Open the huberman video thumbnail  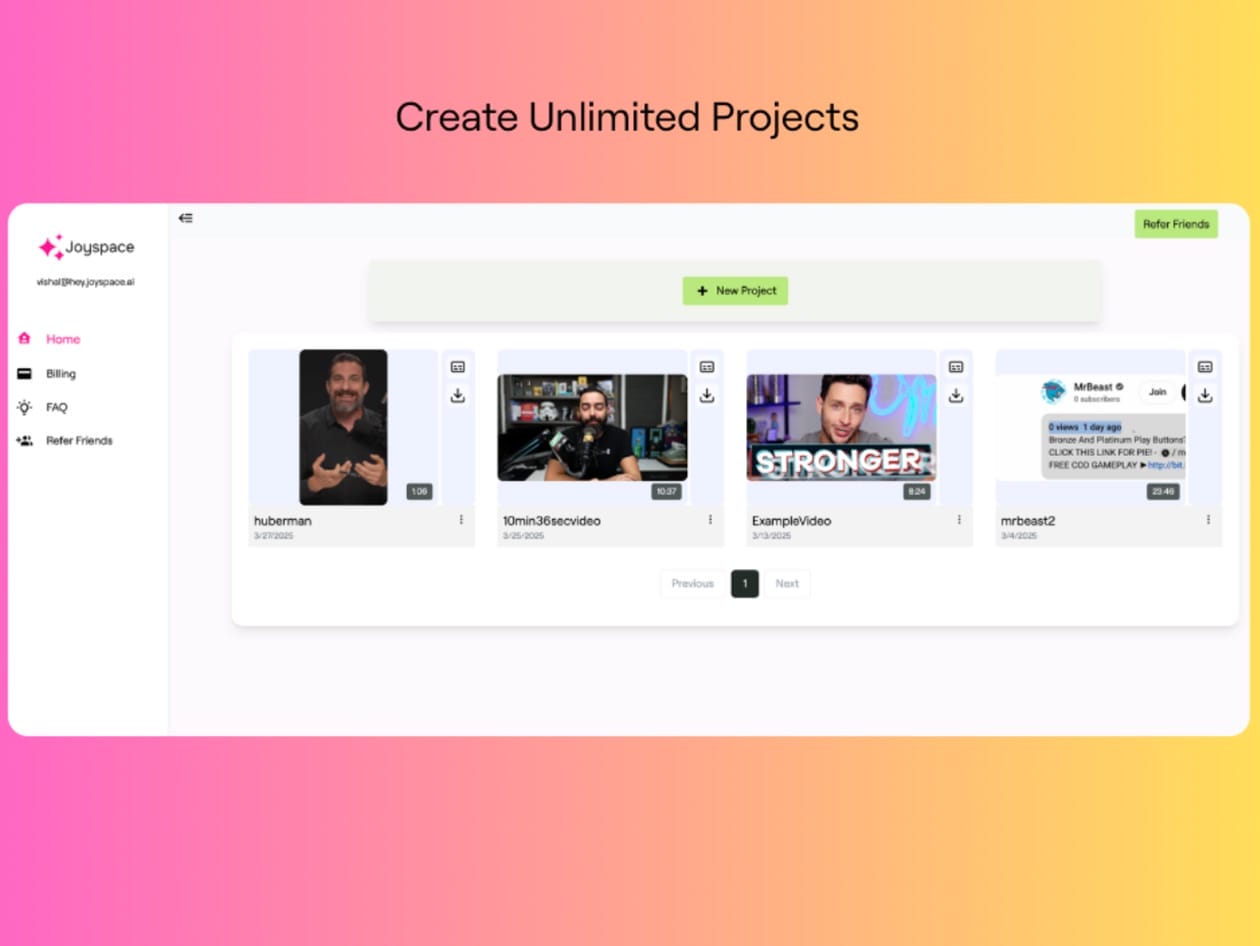tap(343, 427)
